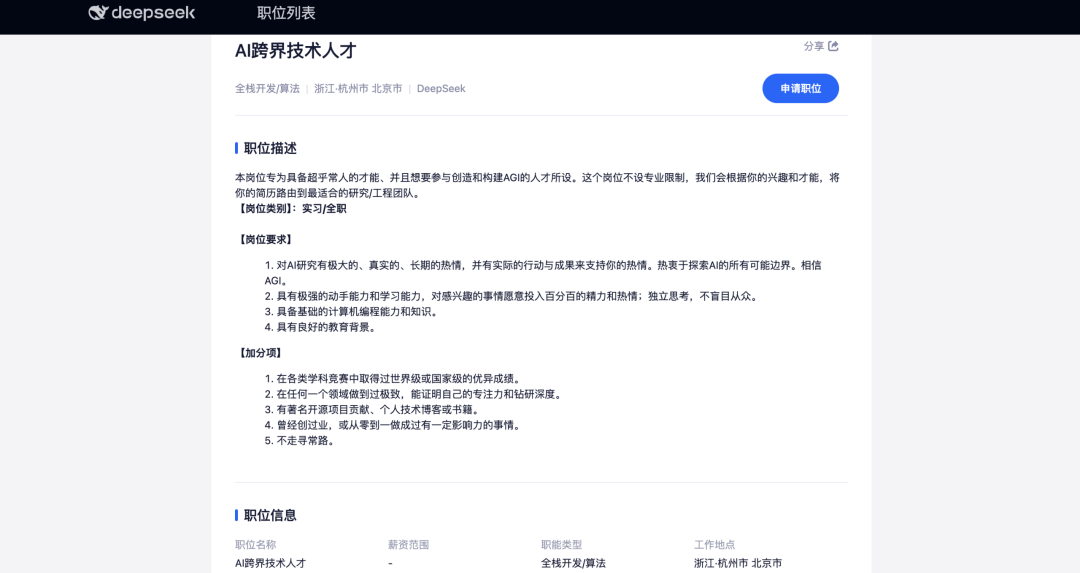This screenshot has width=1080, height=573.
Task: Click requirement 4 具有良好的教育背景
Action: (320, 327)
